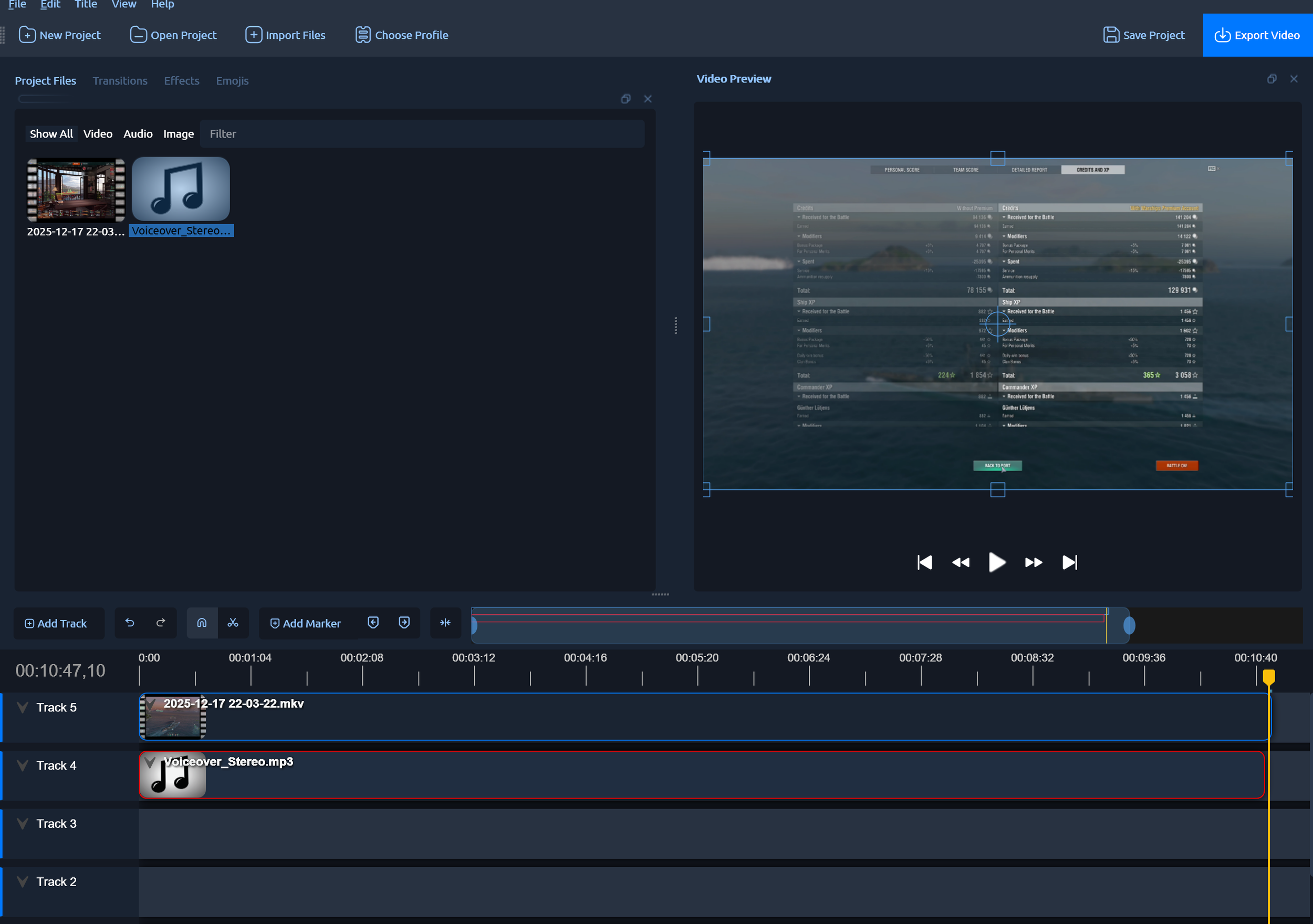Open the Voiceover_Stereo.mp3 clip menu arrow
1313x924 pixels.
[x=150, y=762]
